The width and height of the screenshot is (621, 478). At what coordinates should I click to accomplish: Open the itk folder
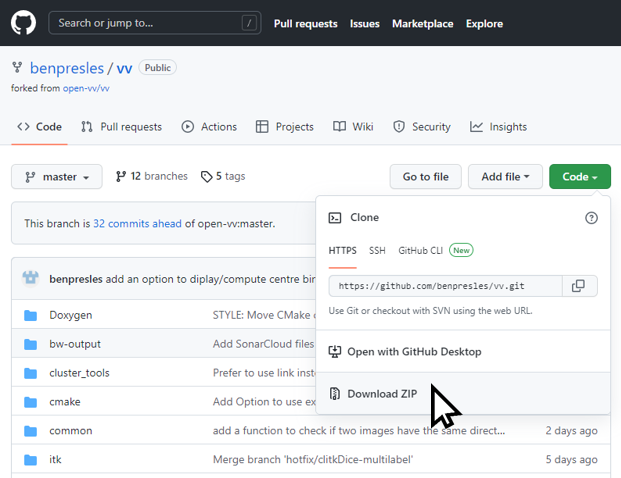point(55,460)
